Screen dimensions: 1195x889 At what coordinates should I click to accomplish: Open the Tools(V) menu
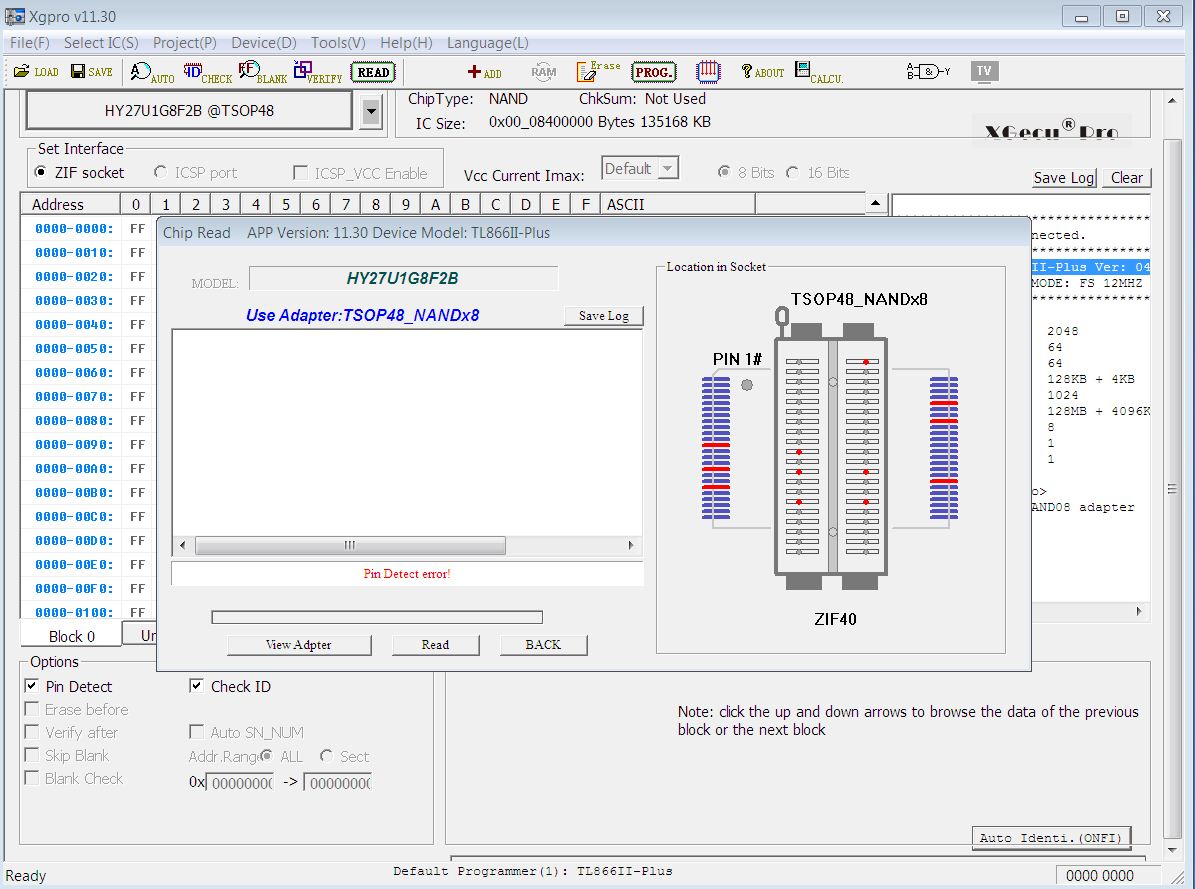337,43
